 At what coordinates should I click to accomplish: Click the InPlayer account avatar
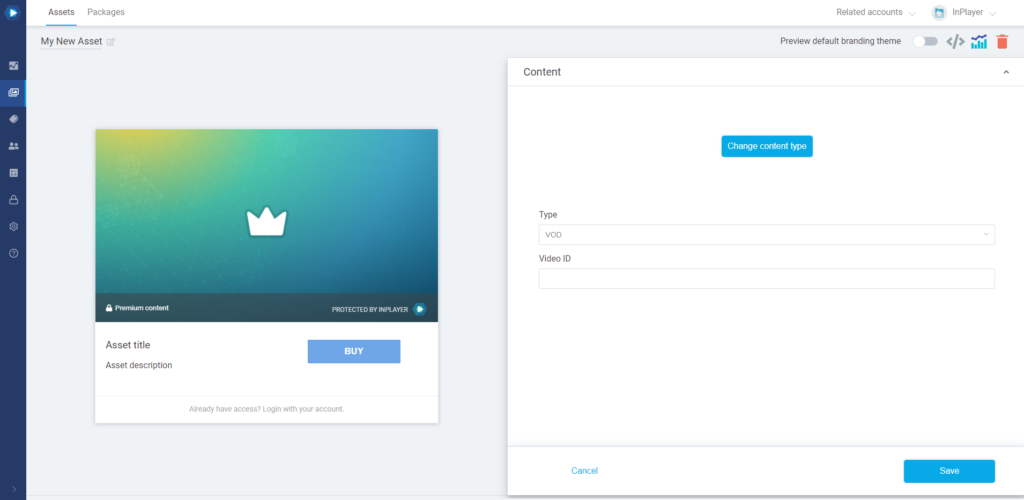(939, 12)
